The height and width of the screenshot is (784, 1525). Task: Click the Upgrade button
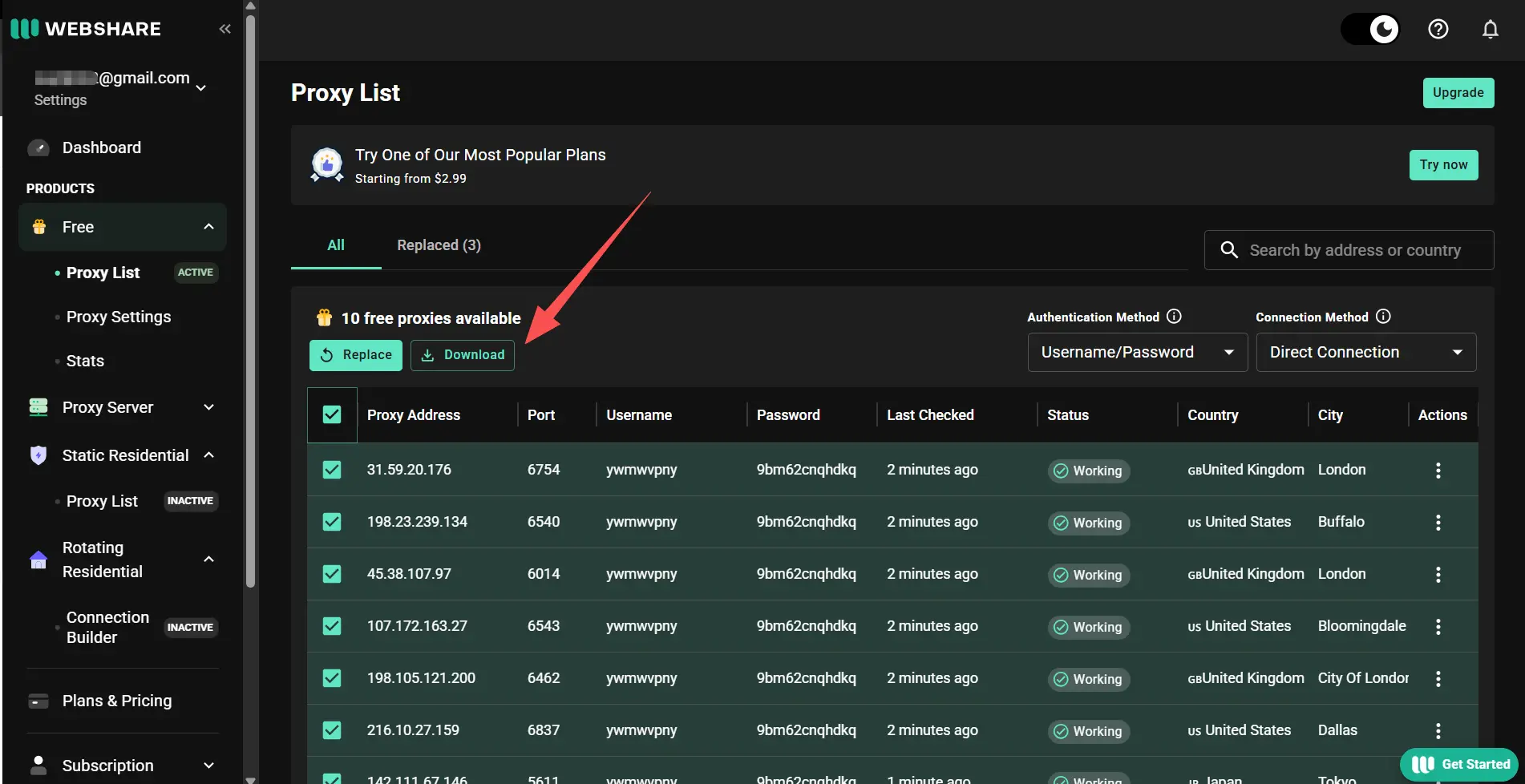(x=1458, y=92)
